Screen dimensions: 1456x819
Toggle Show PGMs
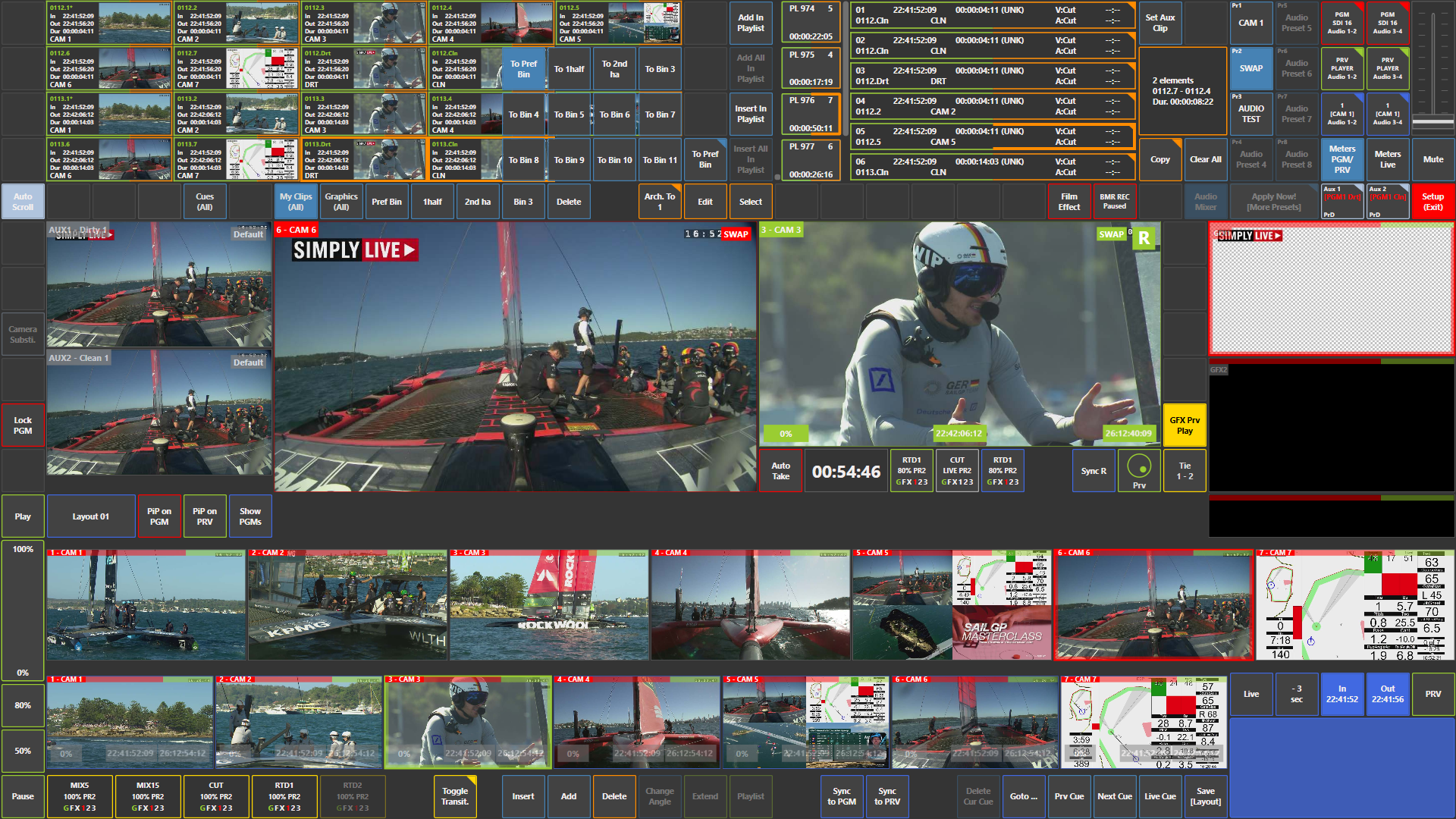click(250, 516)
